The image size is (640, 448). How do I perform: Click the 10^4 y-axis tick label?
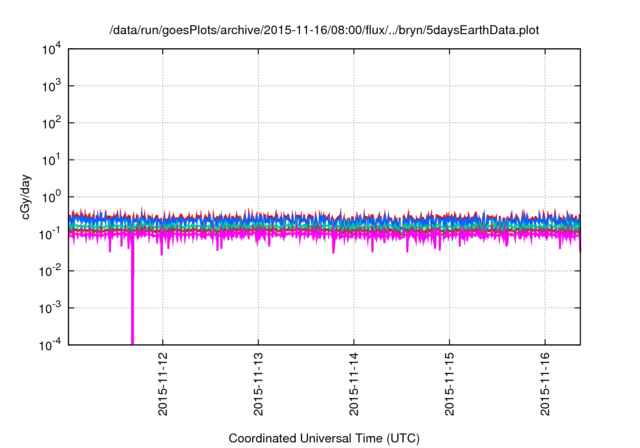(x=51, y=50)
